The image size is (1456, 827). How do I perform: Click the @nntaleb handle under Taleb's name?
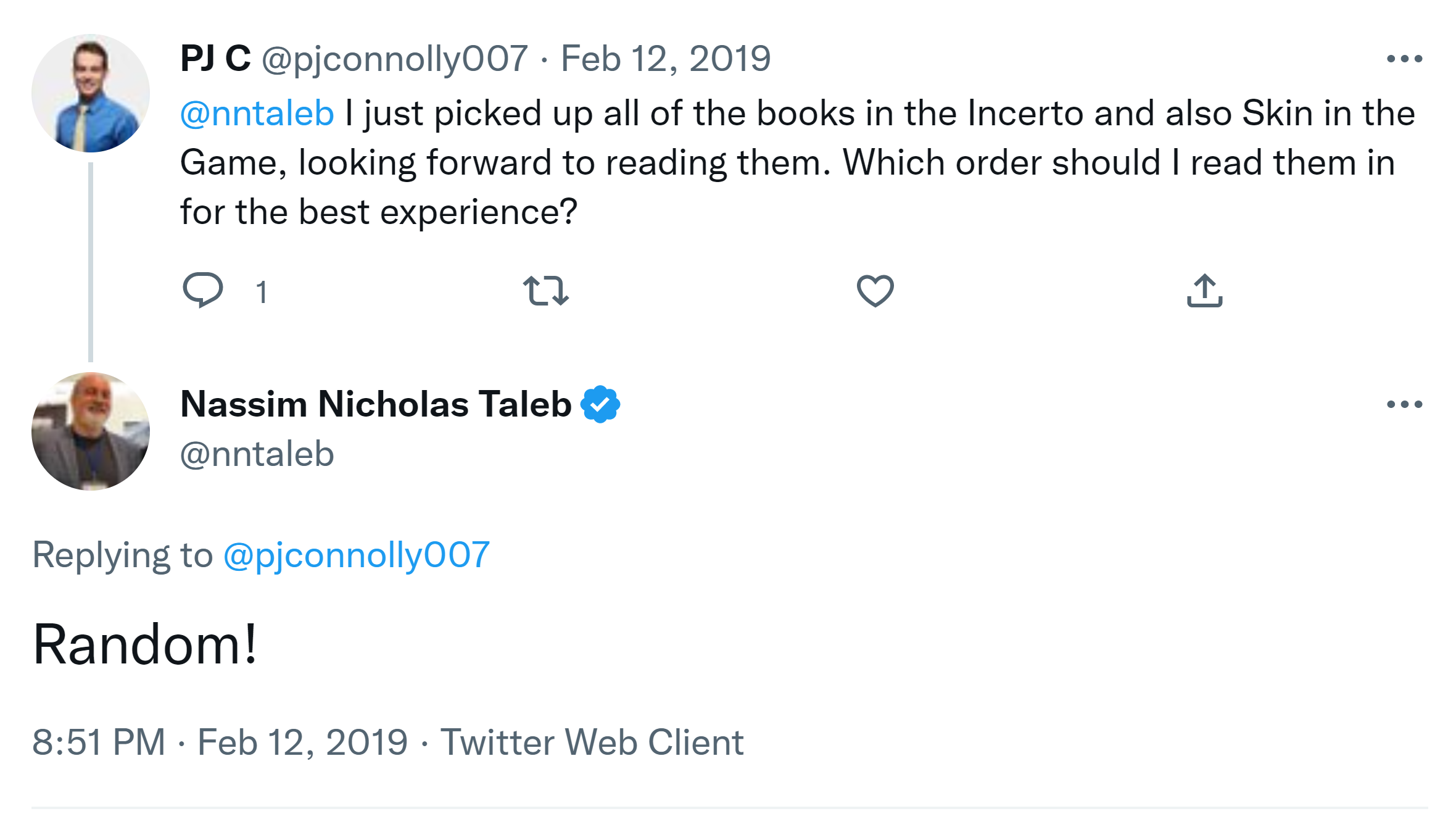[x=257, y=455]
